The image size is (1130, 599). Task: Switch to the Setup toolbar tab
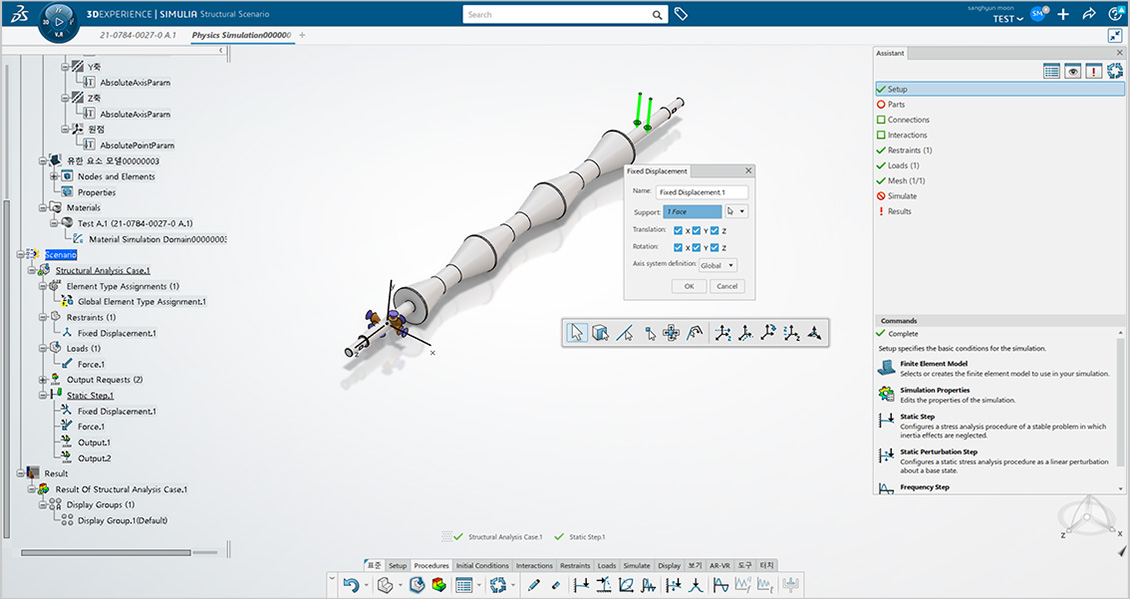(397, 566)
